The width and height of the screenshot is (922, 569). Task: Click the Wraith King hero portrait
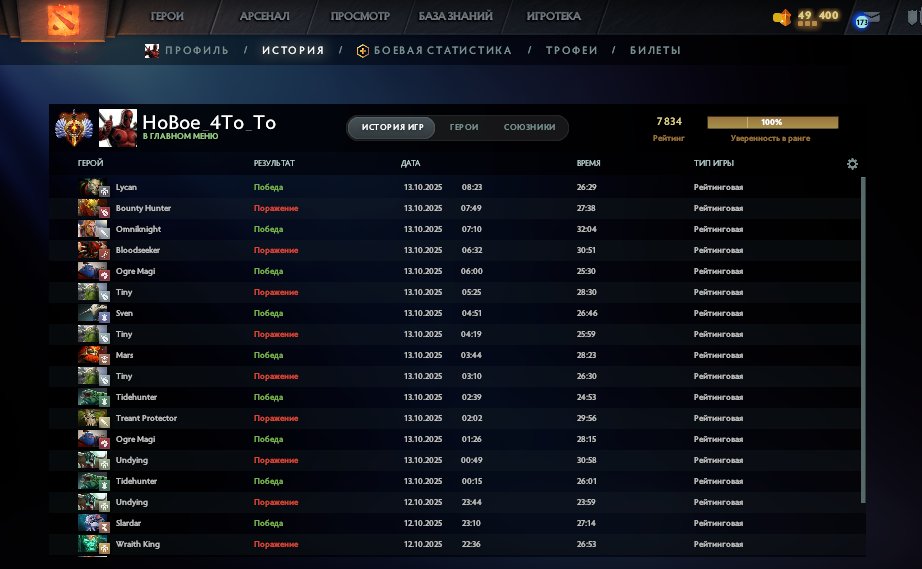pyautogui.click(x=92, y=544)
